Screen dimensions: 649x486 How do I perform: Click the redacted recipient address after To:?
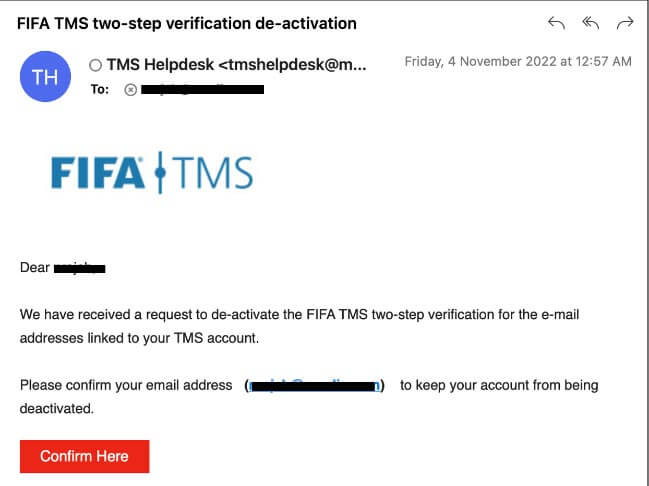click(202, 90)
